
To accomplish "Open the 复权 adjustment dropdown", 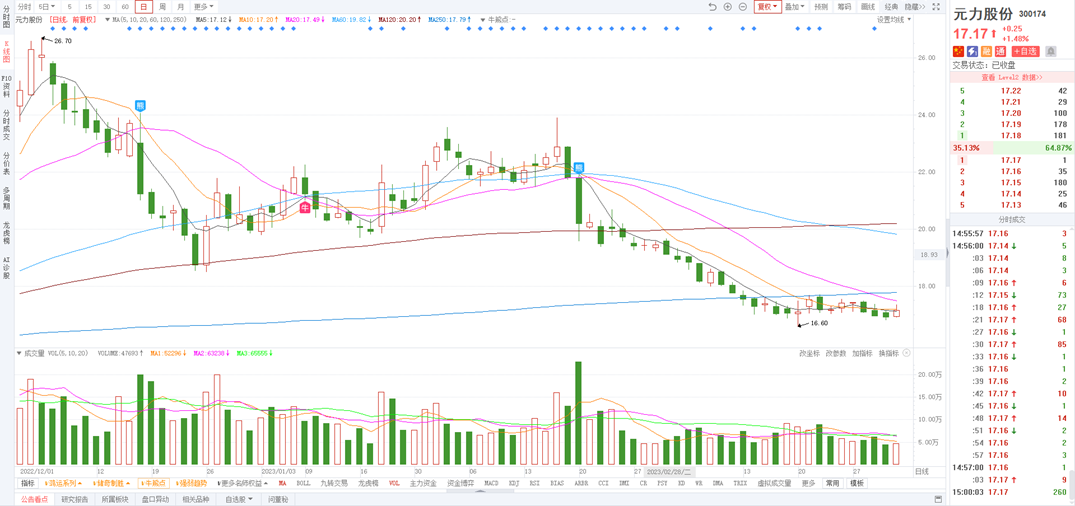I will click(x=767, y=7).
